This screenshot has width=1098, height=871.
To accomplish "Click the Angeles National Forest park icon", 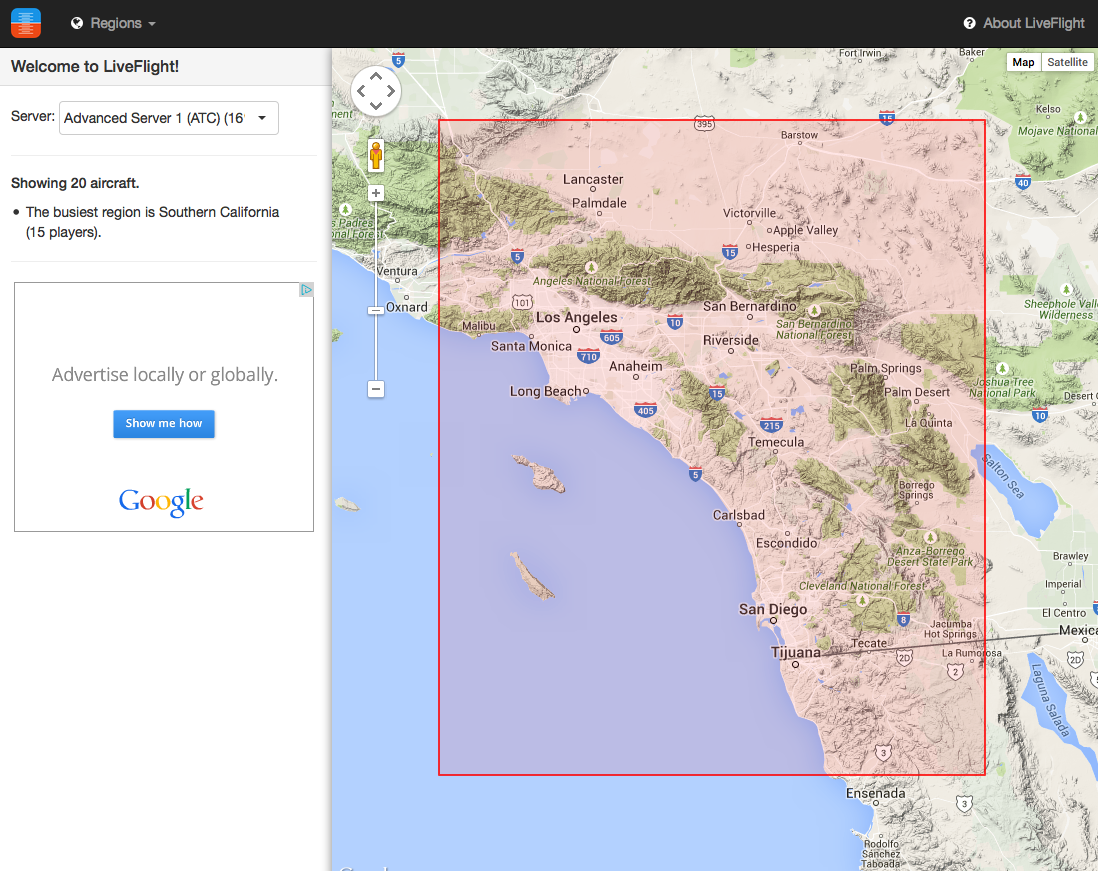I will tap(591, 267).
